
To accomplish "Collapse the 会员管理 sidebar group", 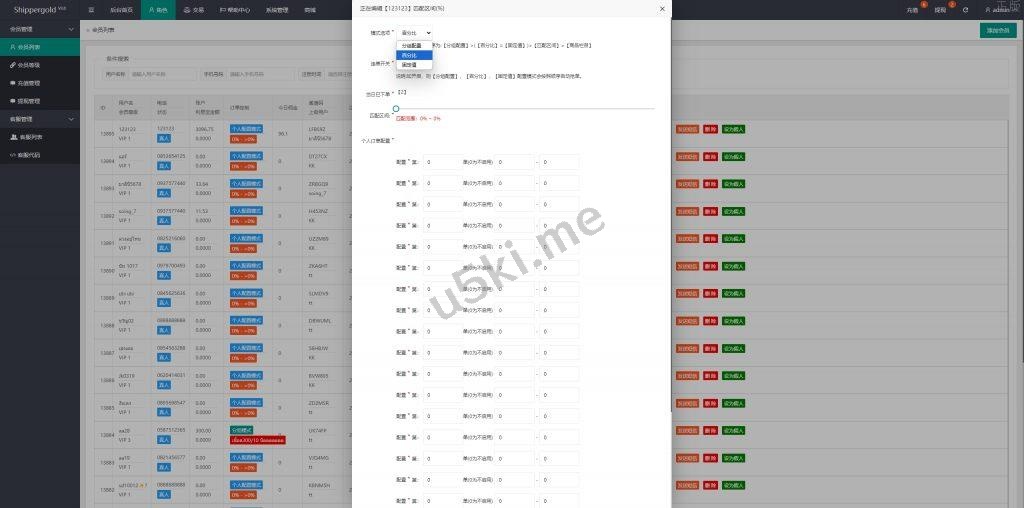I will click(x=40, y=29).
